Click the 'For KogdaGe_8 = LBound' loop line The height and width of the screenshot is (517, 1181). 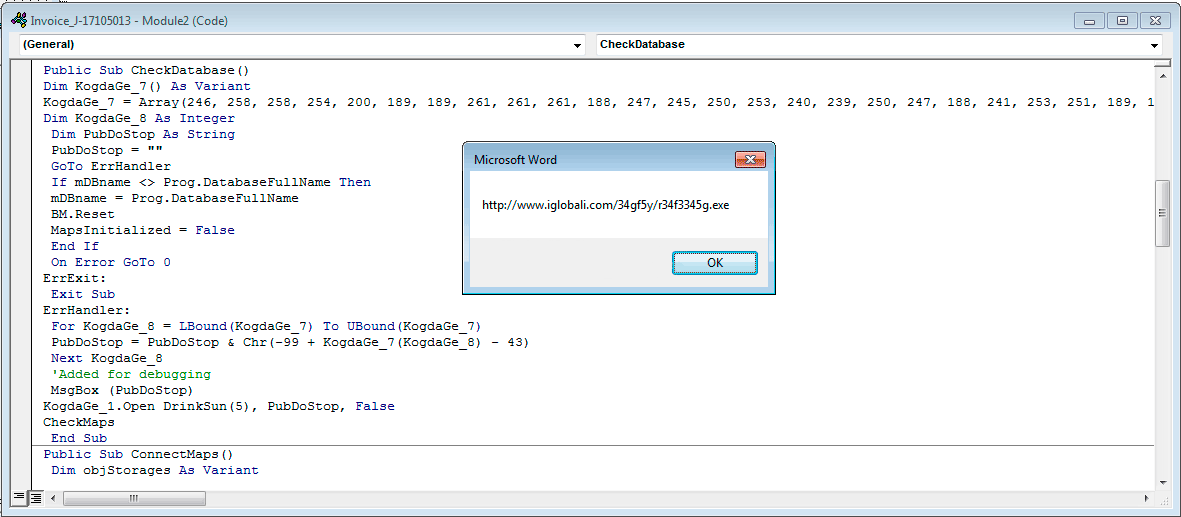tap(266, 326)
